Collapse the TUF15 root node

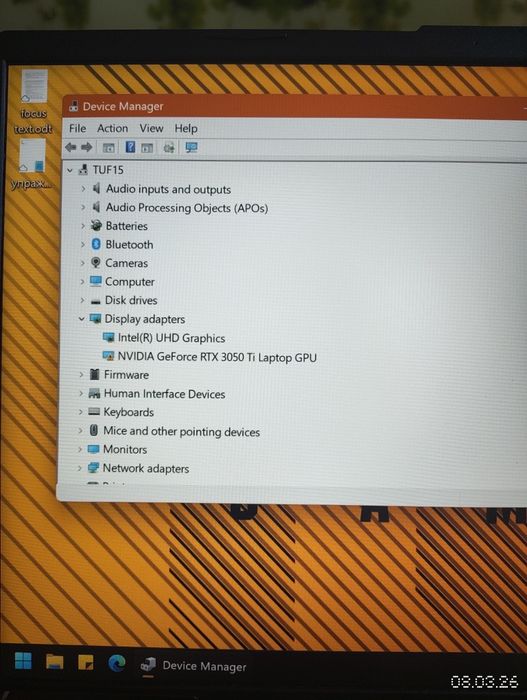[70, 170]
